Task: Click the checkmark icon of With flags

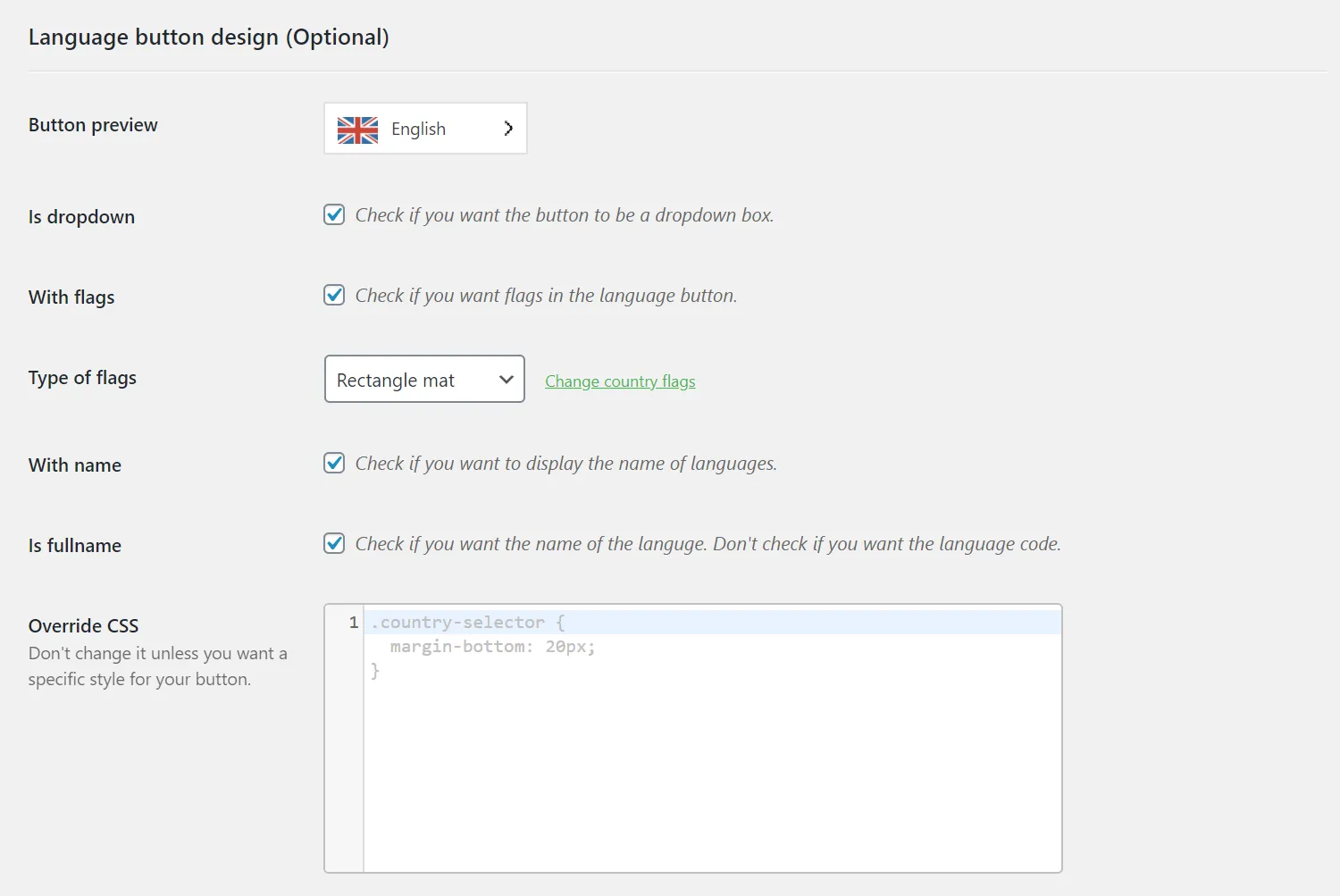Action: (x=333, y=295)
